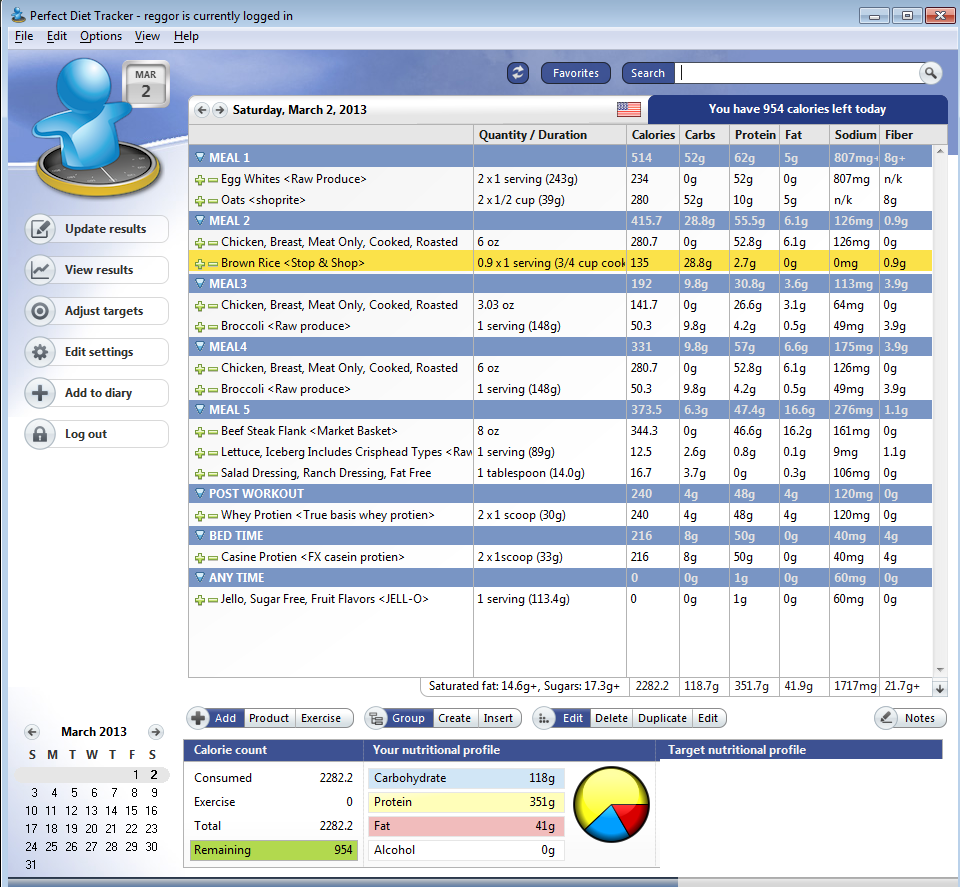Click Add to diary
This screenshot has height=887, width=960.
[x=97, y=393]
